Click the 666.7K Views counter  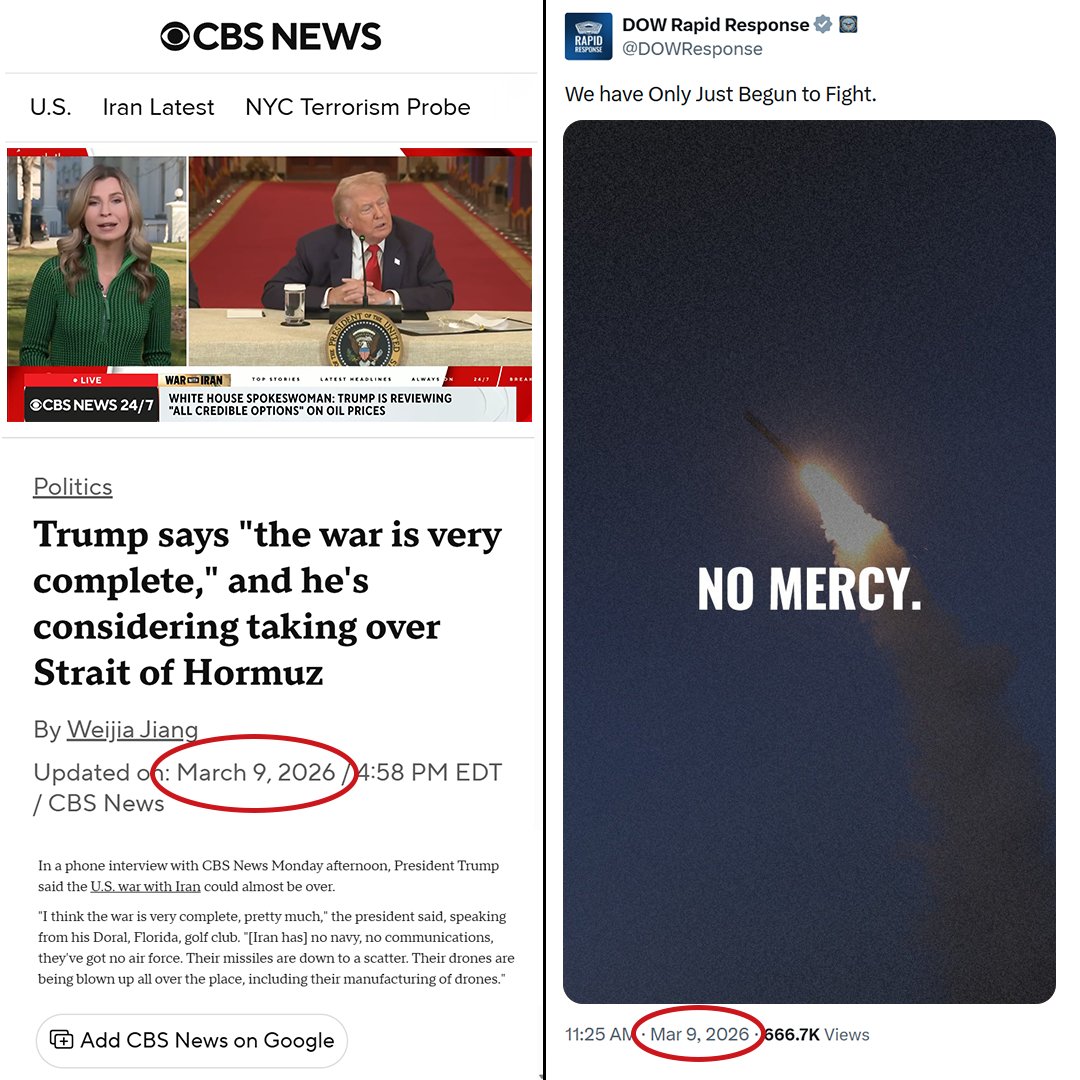click(x=817, y=1035)
